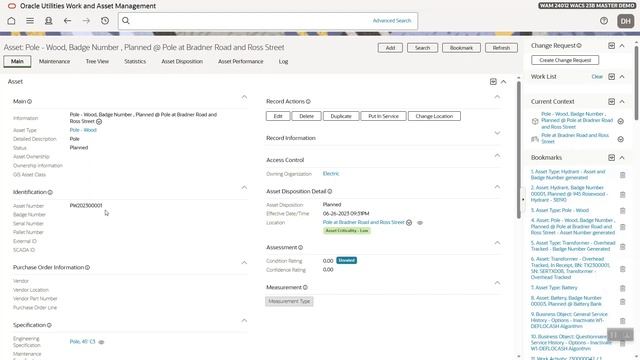
Task: Click the Refresh button
Action: (501, 48)
